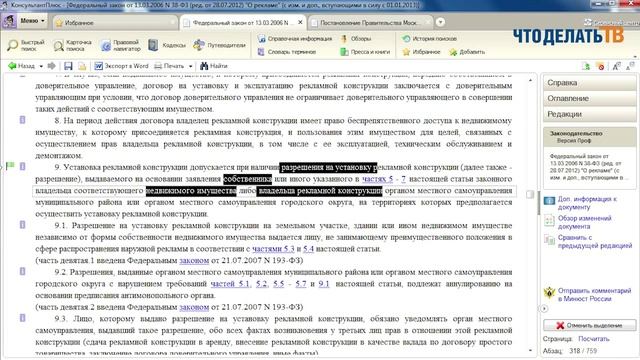The image size is (640, 360).
Task: Click the open folder icon
Action: pyautogui.click(x=82, y=66)
